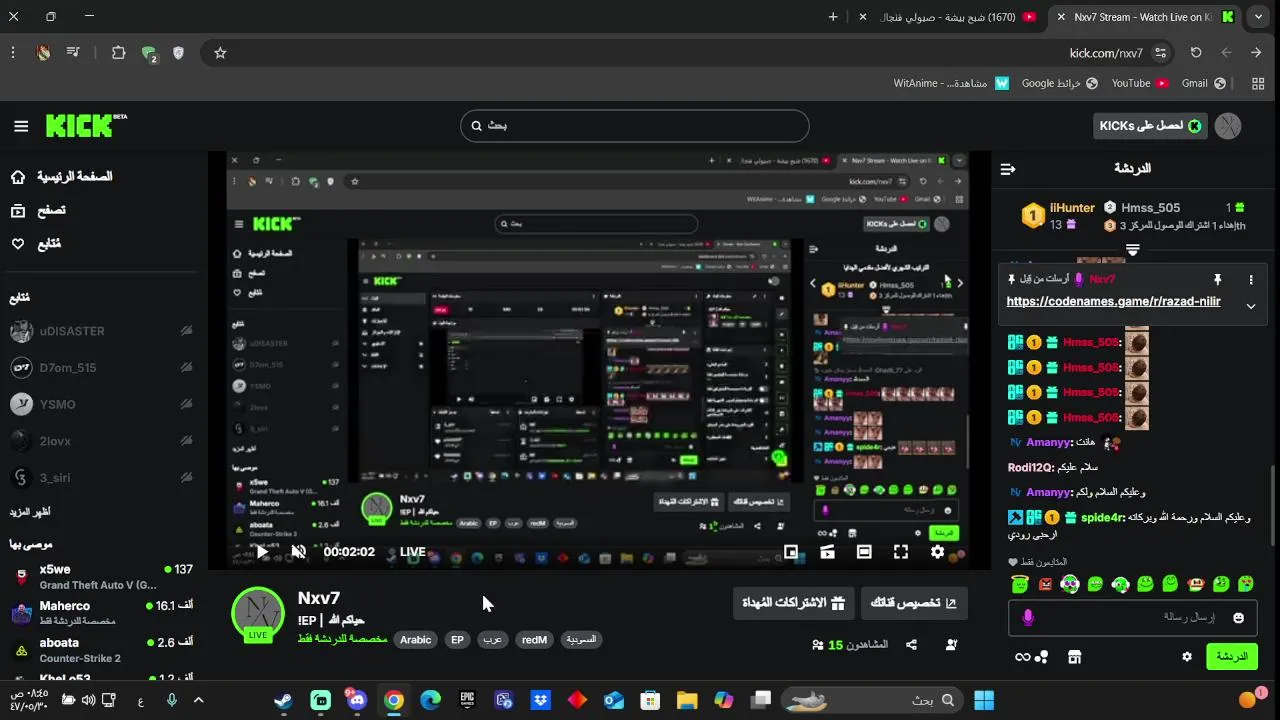Open the Kick hamburger side menu

pyautogui.click(x=21, y=126)
